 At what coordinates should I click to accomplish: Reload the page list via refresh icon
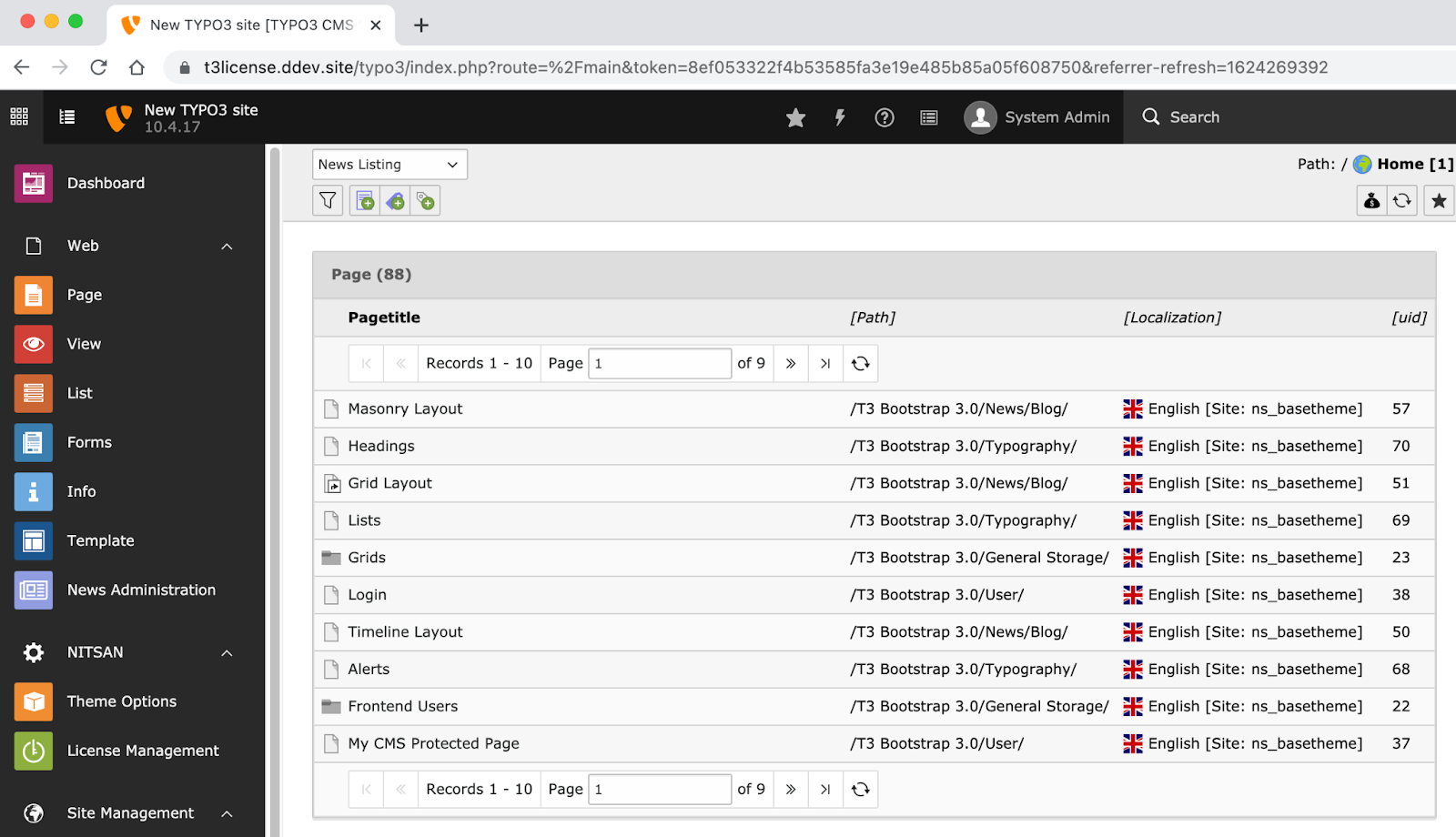tap(860, 363)
